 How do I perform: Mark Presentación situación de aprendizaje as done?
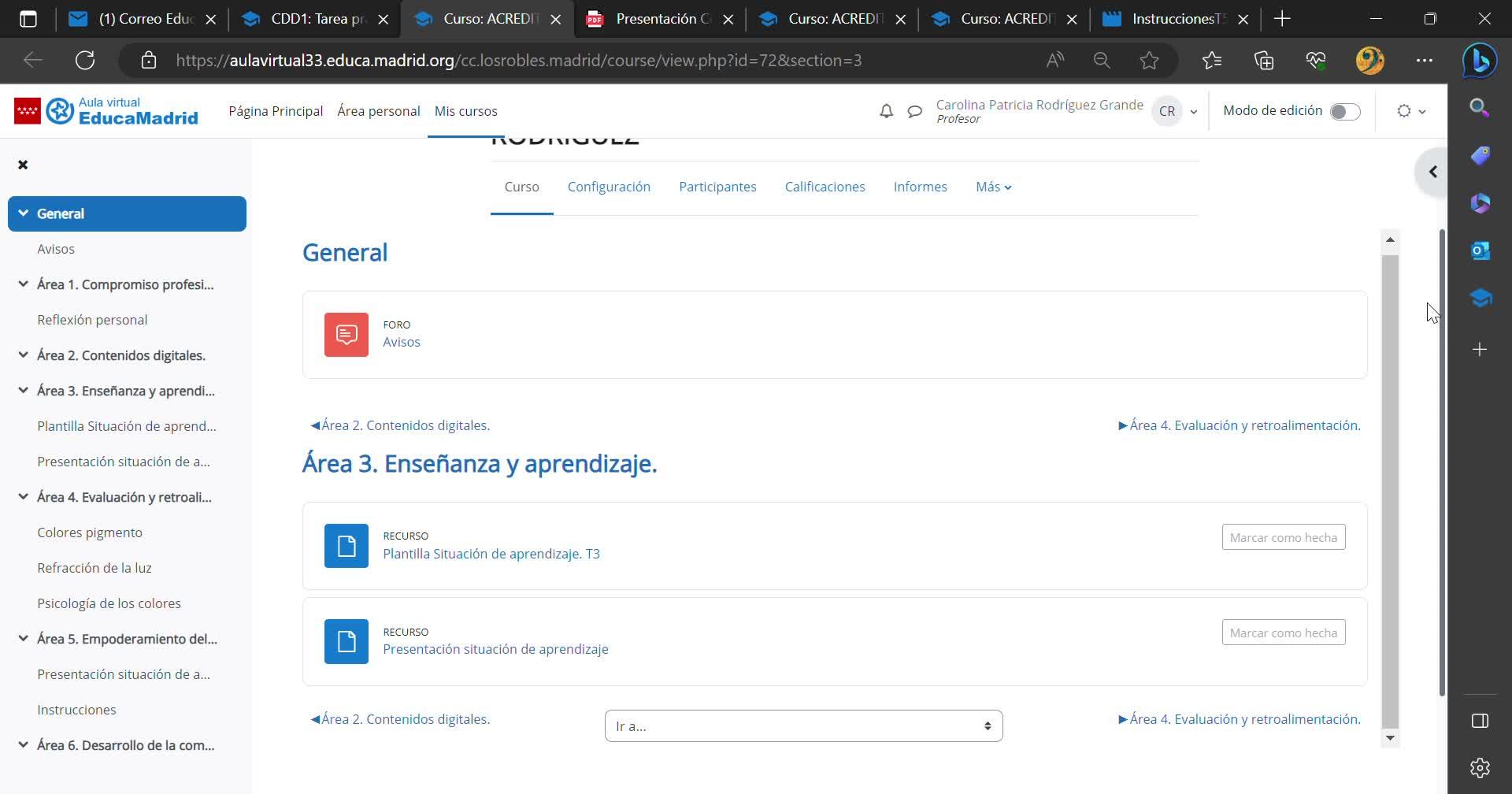coord(1283,633)
